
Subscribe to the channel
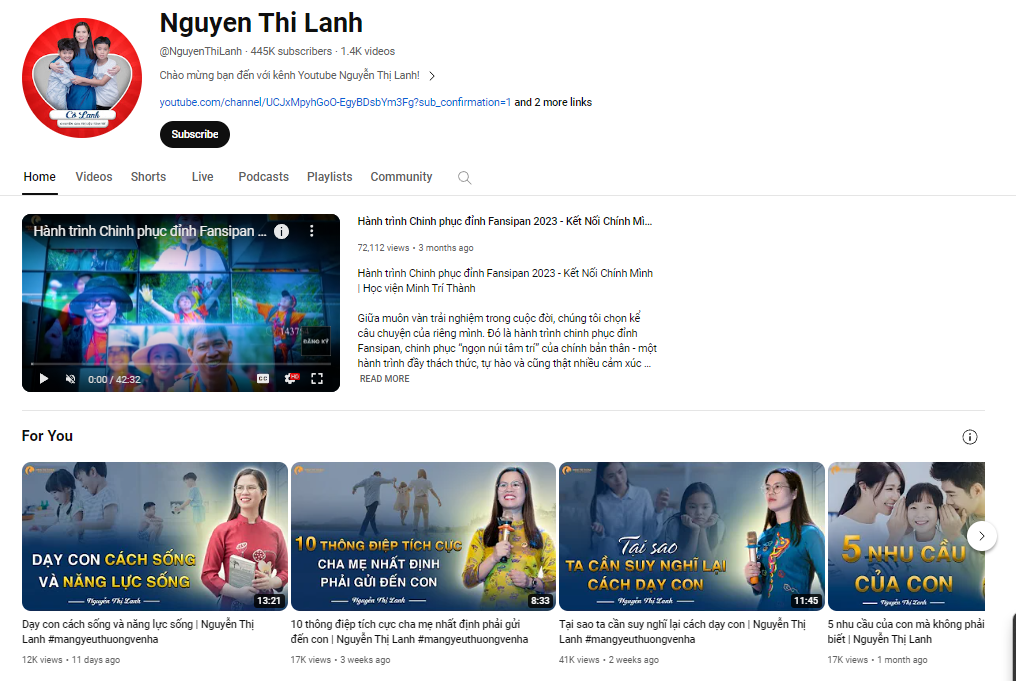coord(194,134)
